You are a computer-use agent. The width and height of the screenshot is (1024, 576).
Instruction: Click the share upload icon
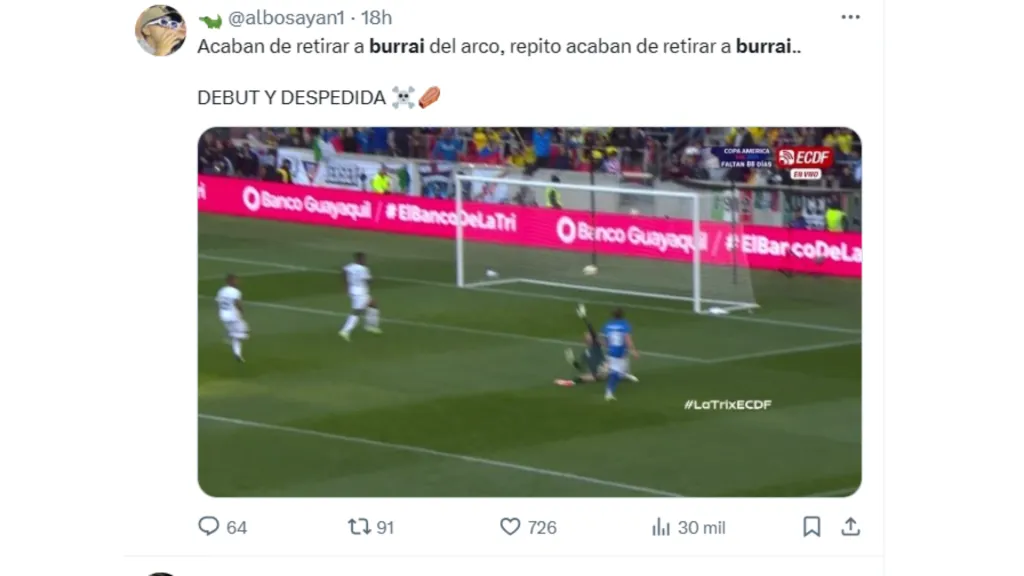(850, 526)
